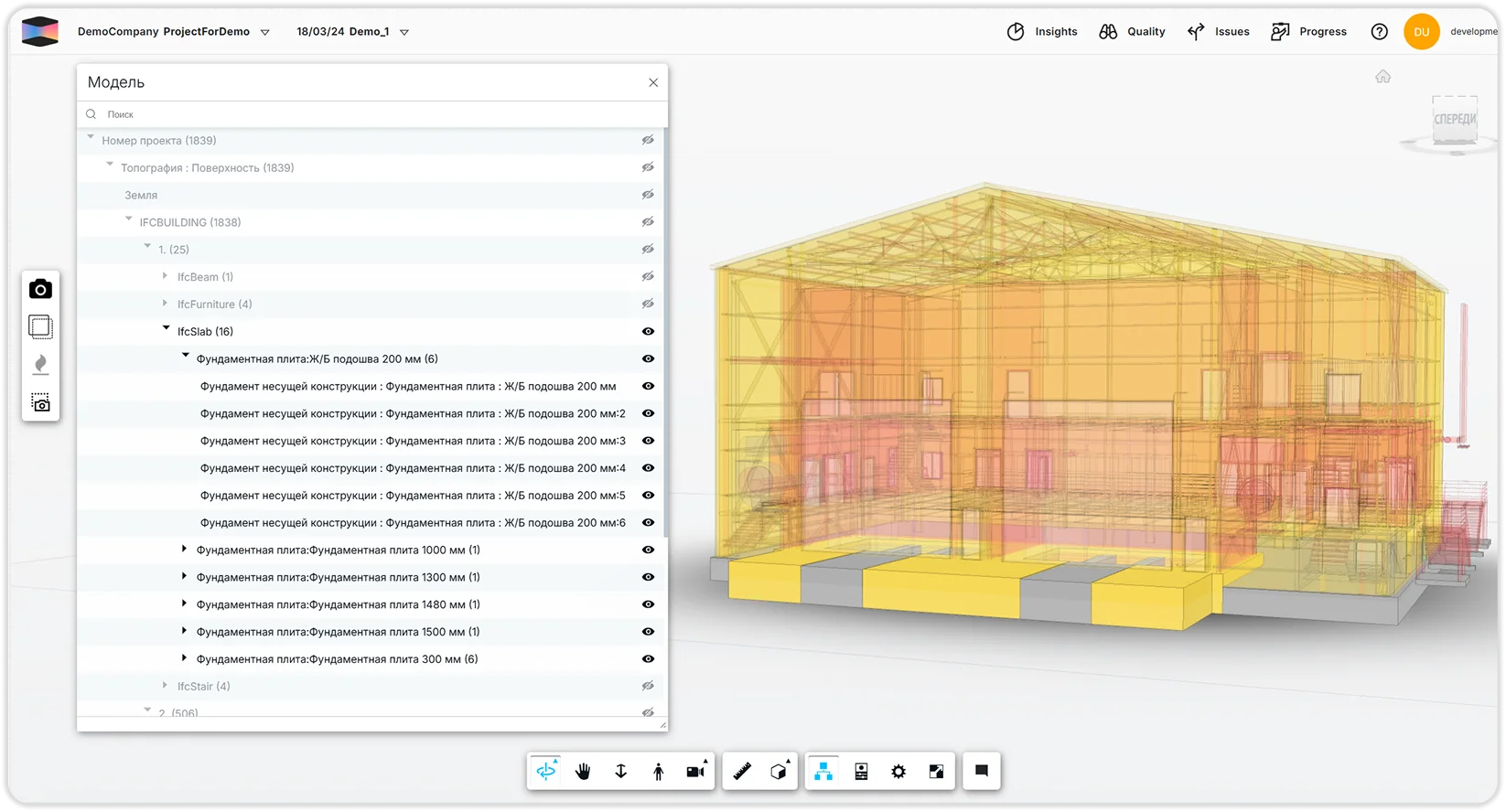Select the Orbit navigation tool

(x=546, y=771)
